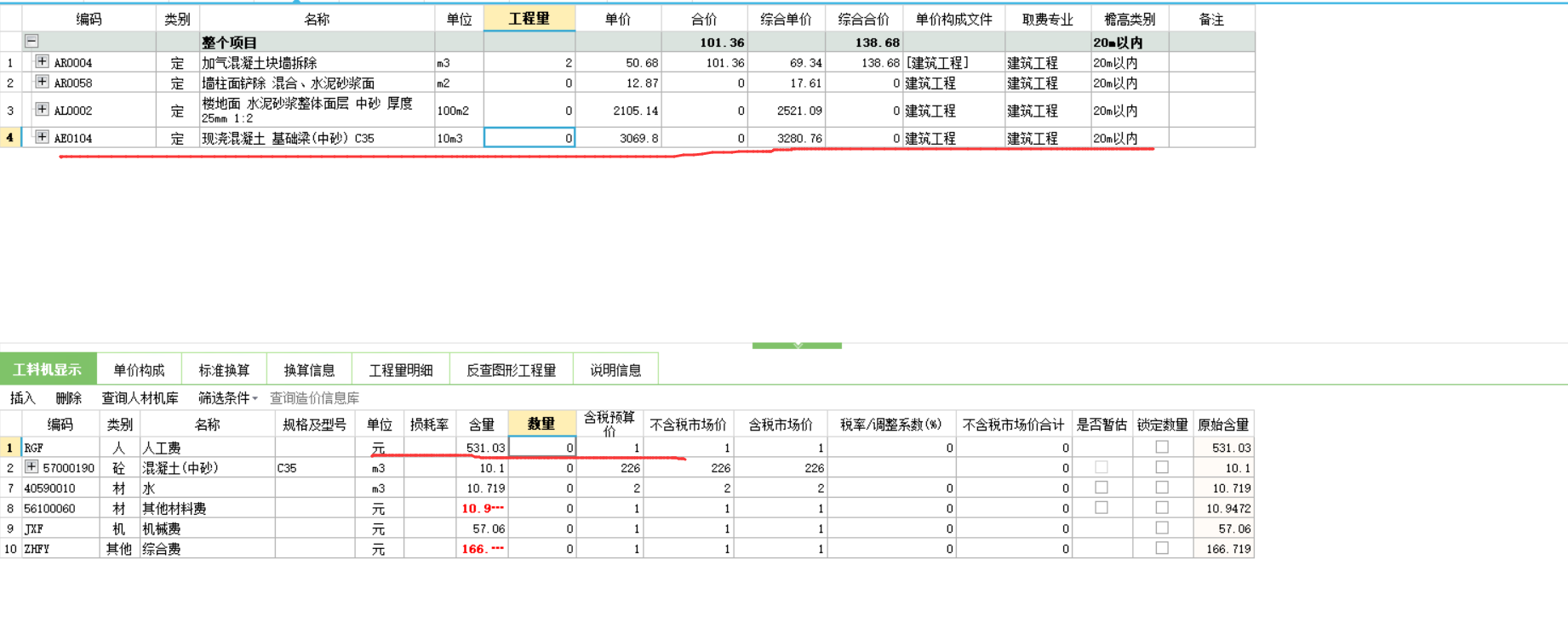Viewport: 1568px width, 628px height.
Task: Click the 工程量 column header in top table
Action: (x=529, y=19)
